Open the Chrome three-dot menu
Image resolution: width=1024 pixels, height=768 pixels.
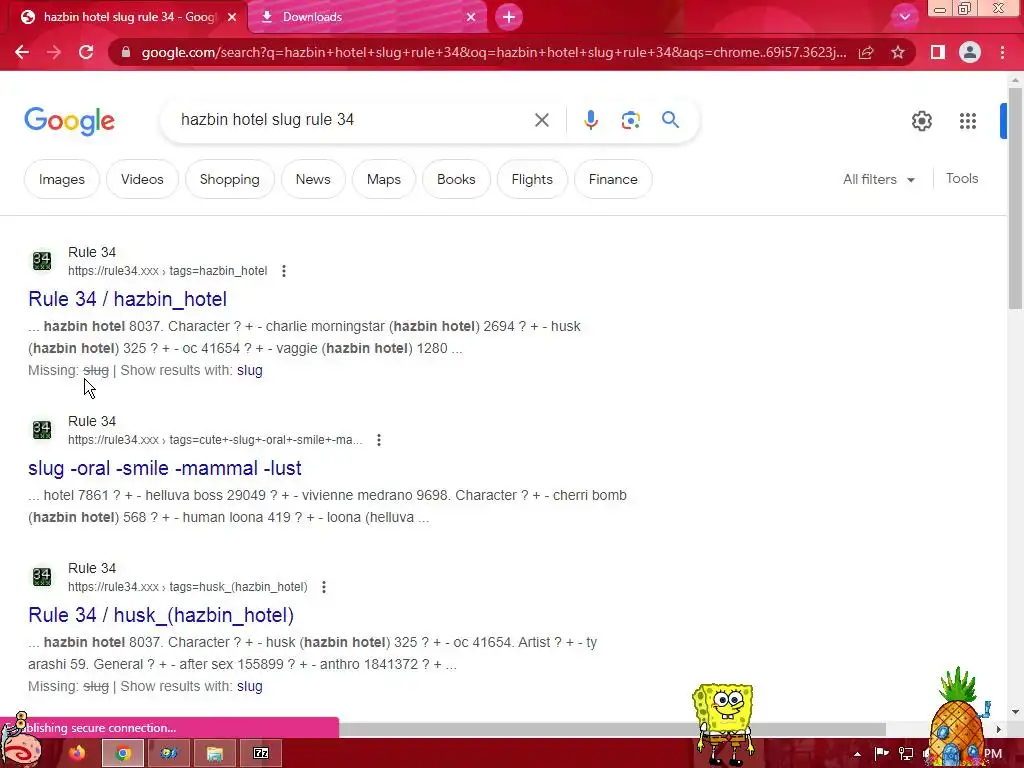pos(1002,52)
